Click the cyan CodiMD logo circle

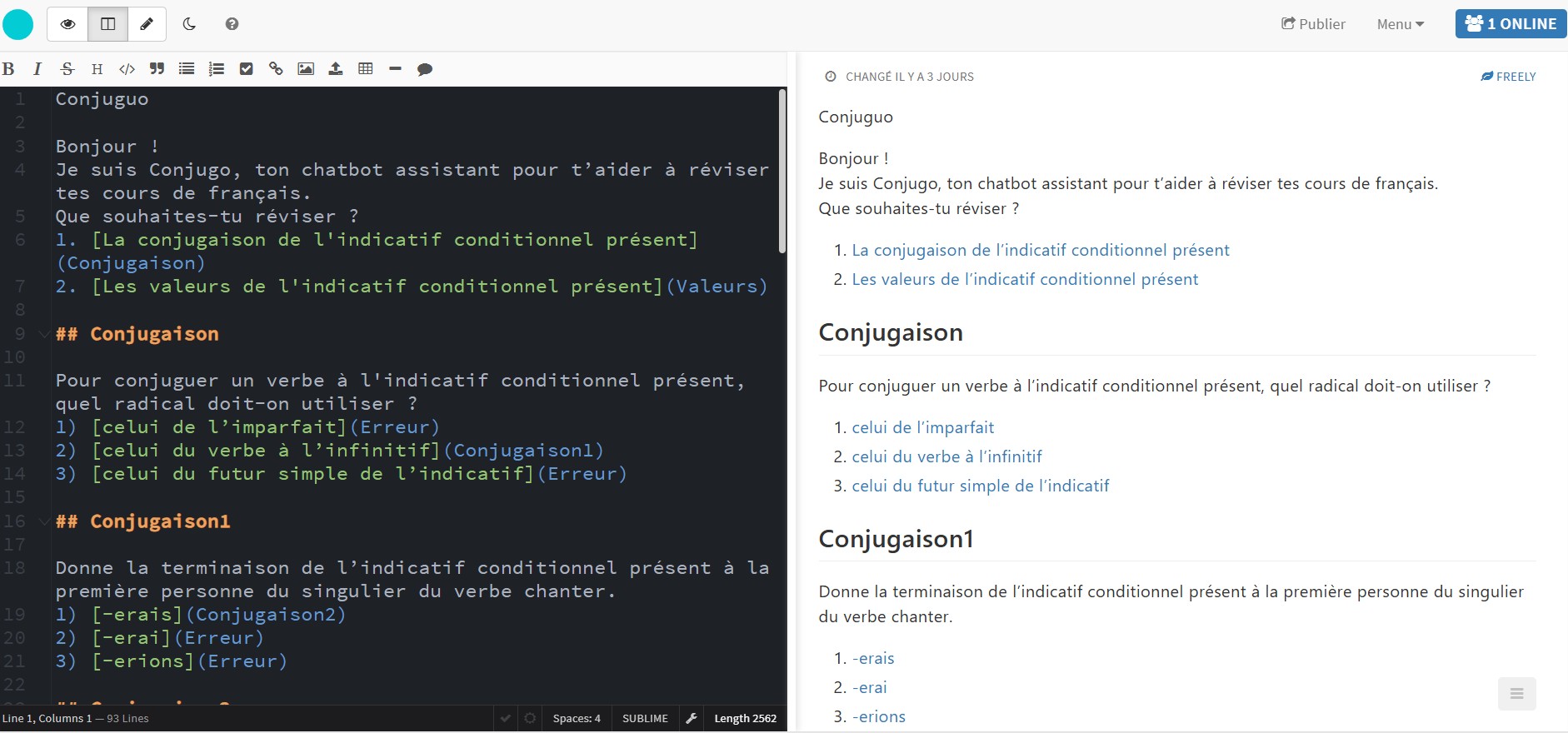(x=17, y=24)
